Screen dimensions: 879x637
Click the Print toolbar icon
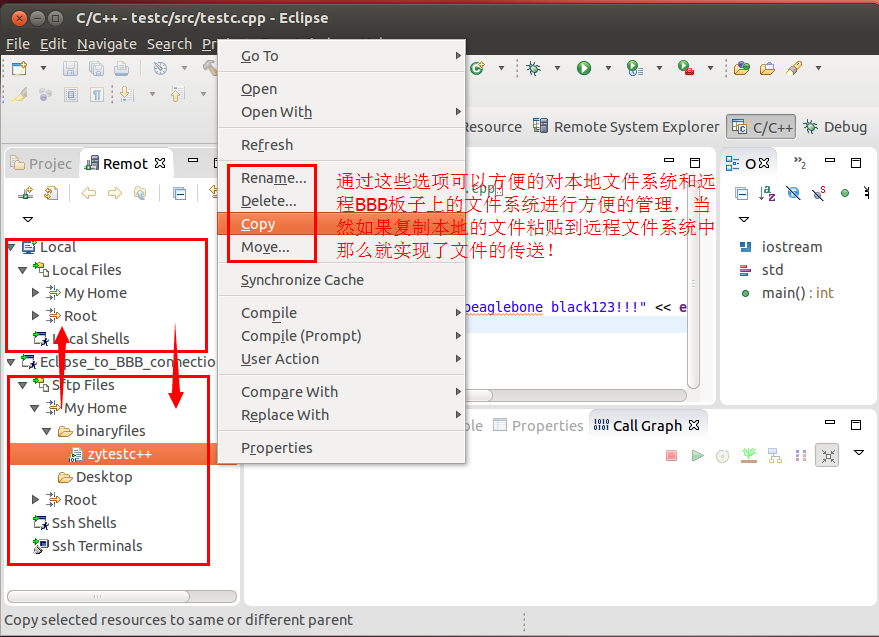[122, 68]
